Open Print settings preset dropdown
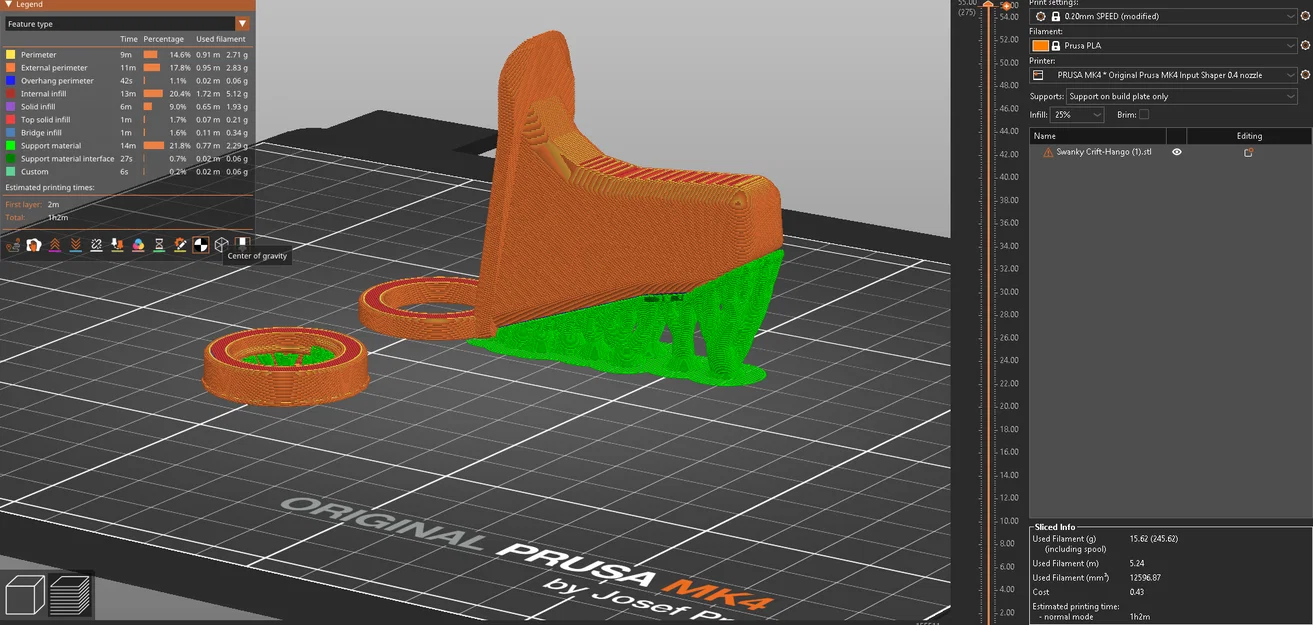Viewport: 1313px width, 625px height. (1164, 17)
